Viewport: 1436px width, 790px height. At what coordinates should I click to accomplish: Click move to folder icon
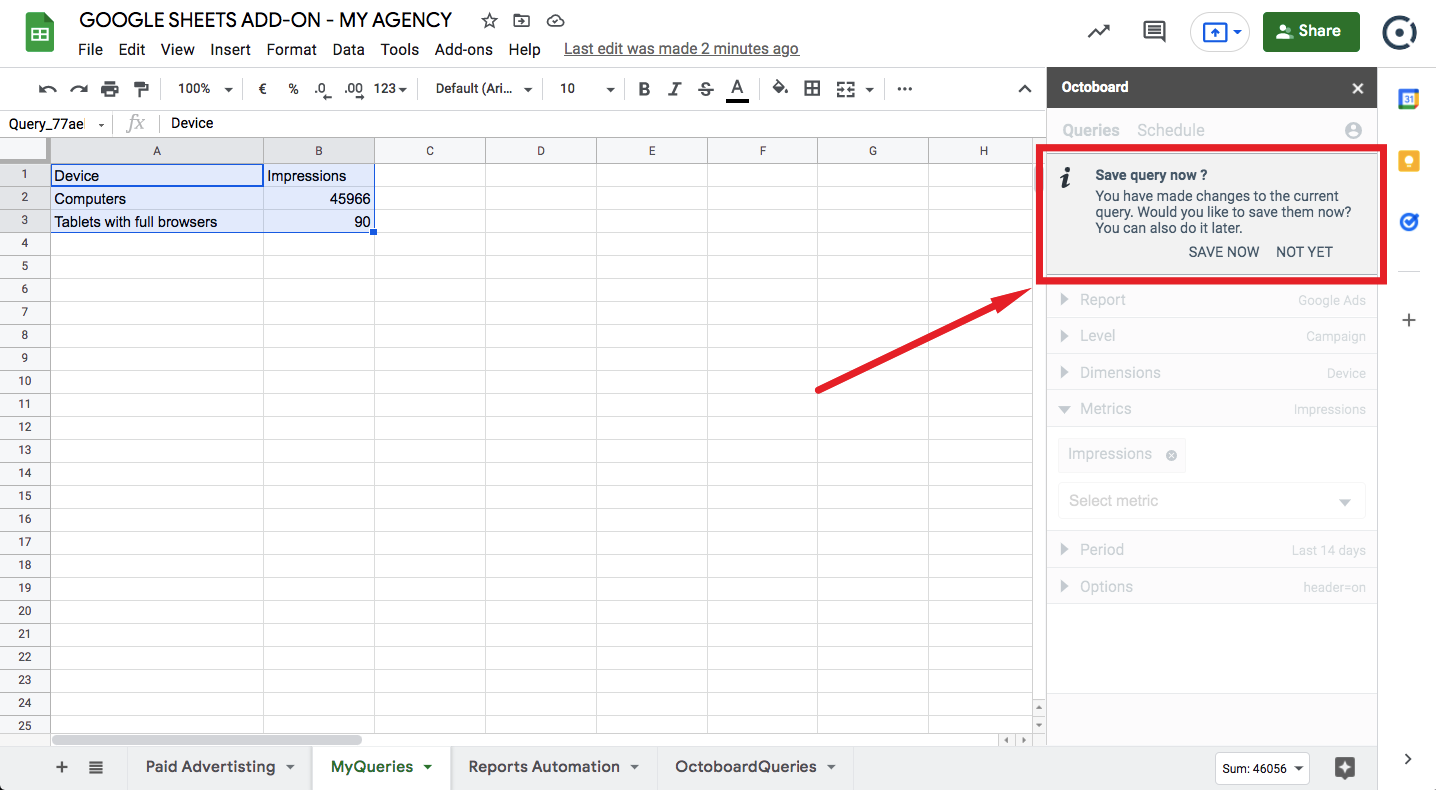(521, 21)
